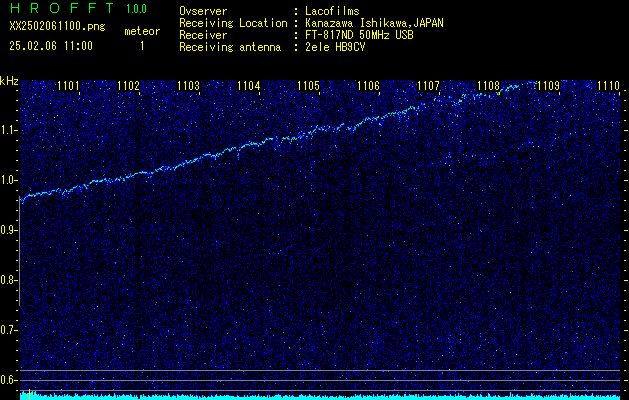Click the 1107 time marker

tap(428, 85)
